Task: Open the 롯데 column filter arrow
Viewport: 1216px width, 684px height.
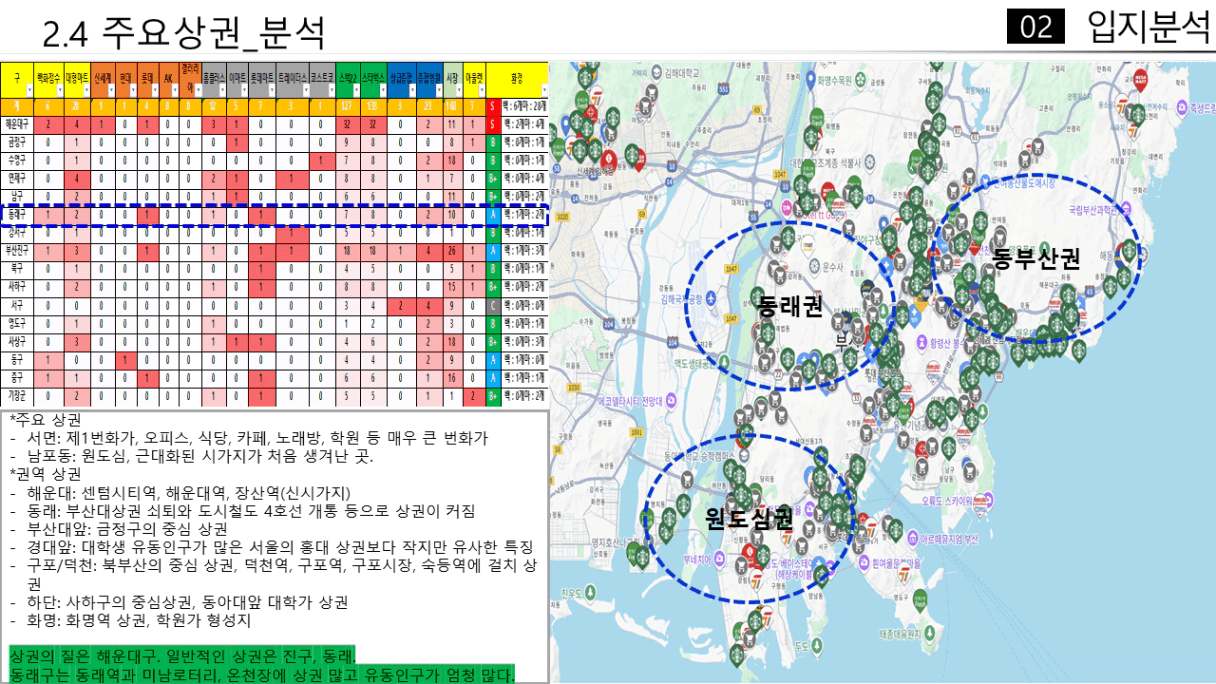Action: tap(155, 91)
